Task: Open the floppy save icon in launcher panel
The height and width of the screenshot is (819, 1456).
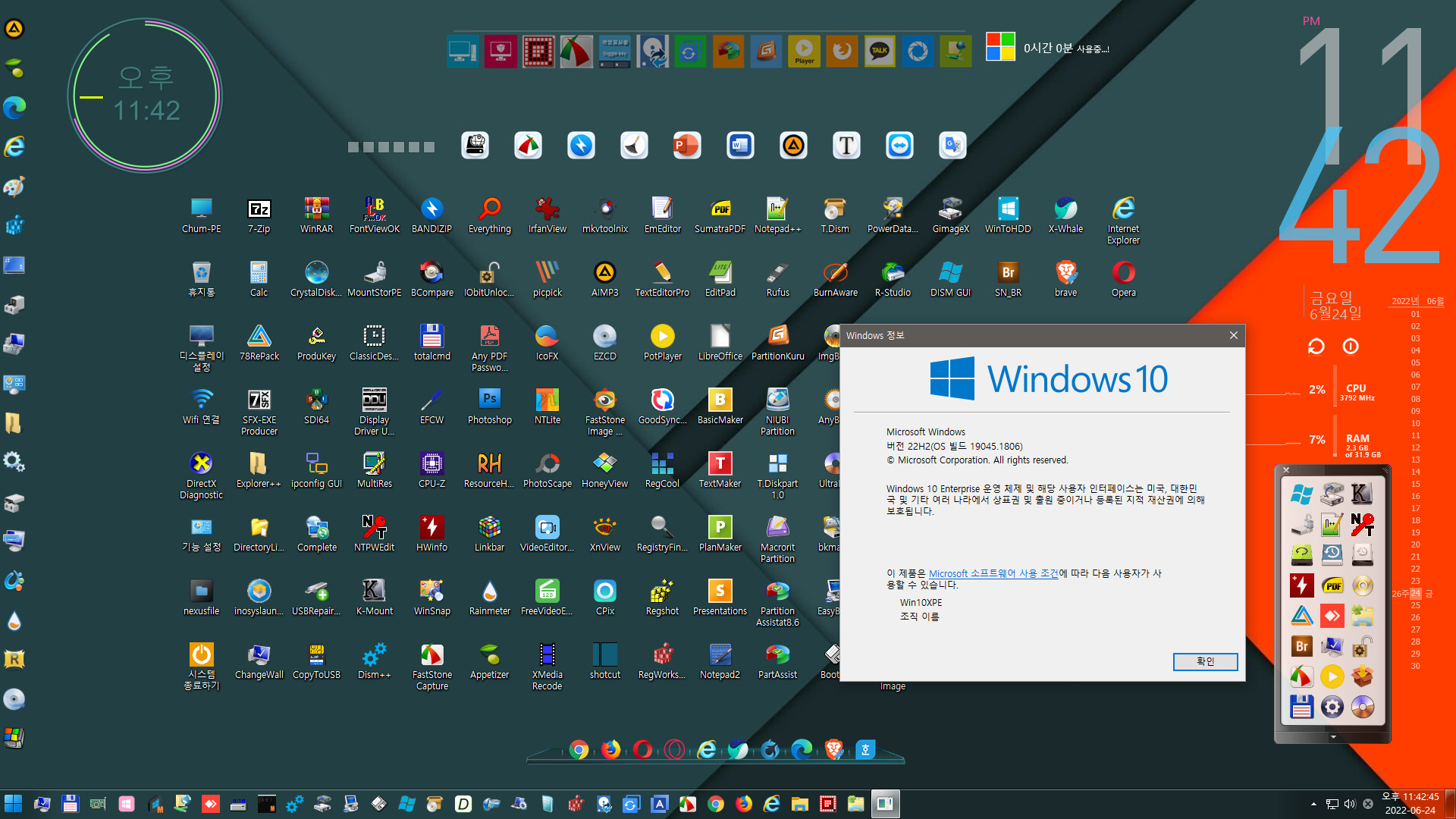Action: pos(1301,707)
